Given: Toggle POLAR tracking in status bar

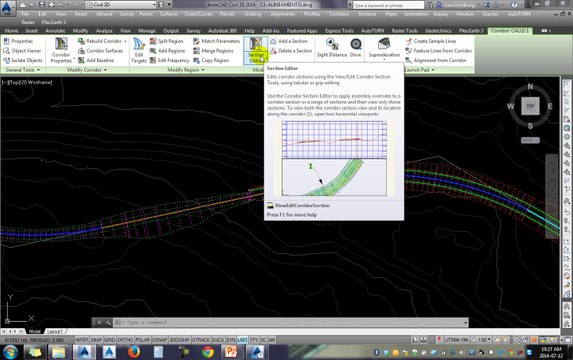Looking at the screenshot, I should 143,340.
